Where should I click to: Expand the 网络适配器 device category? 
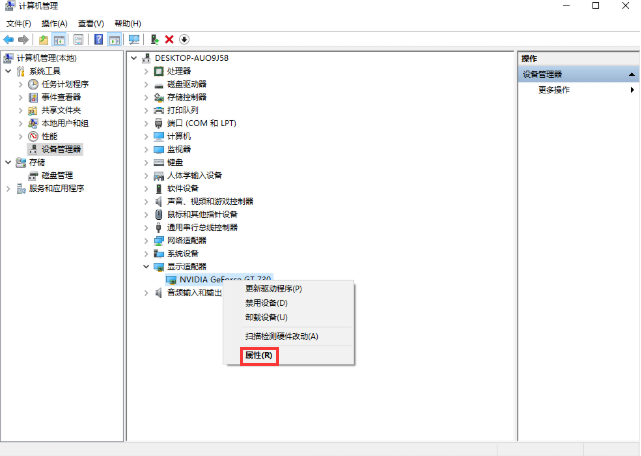(x=147, y=241)
